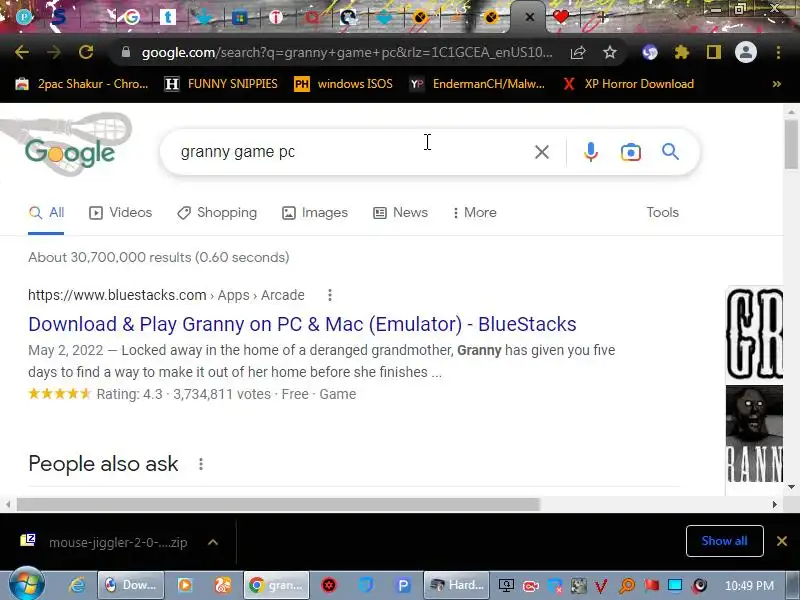This screenshot has height=600, width=800.
Task: Switch to the Images results tab
Action: click(315, 213)
